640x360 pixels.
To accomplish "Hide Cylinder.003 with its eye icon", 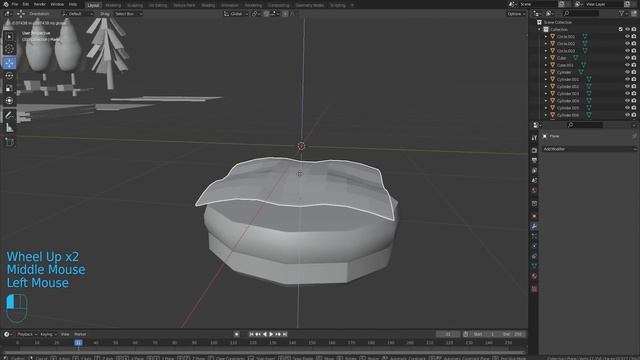I will pyautogui.click(x=627, y=93).
